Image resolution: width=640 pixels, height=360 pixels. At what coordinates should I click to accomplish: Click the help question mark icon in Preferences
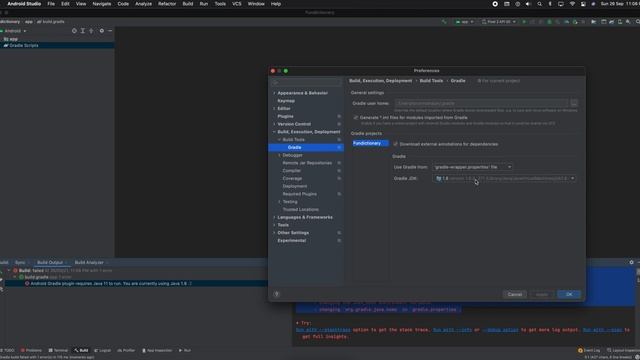pyautogui.click(x=277, y=294)
